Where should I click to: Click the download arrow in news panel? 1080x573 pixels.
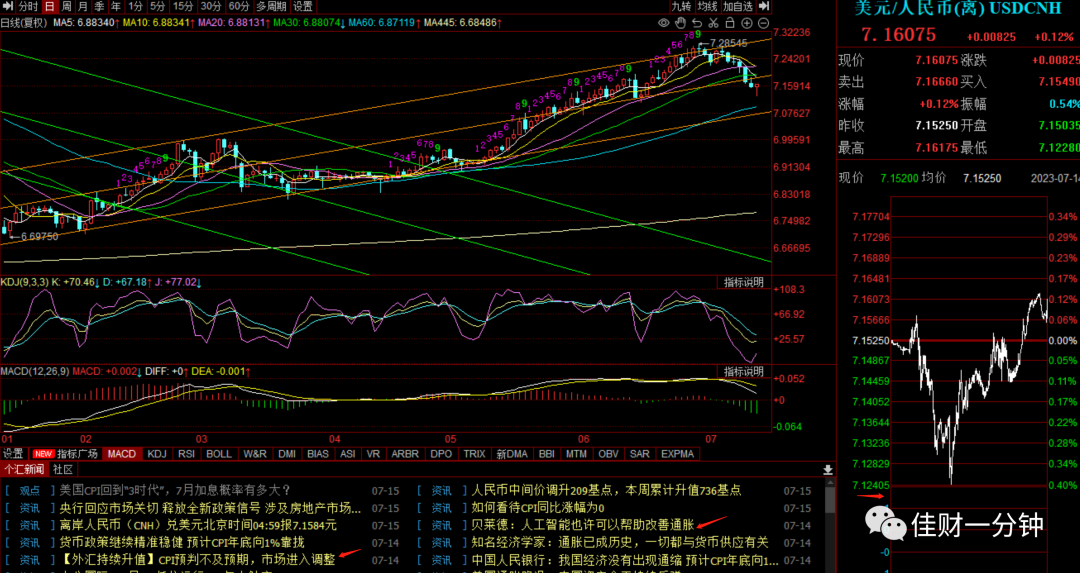(x=828, y=470)
